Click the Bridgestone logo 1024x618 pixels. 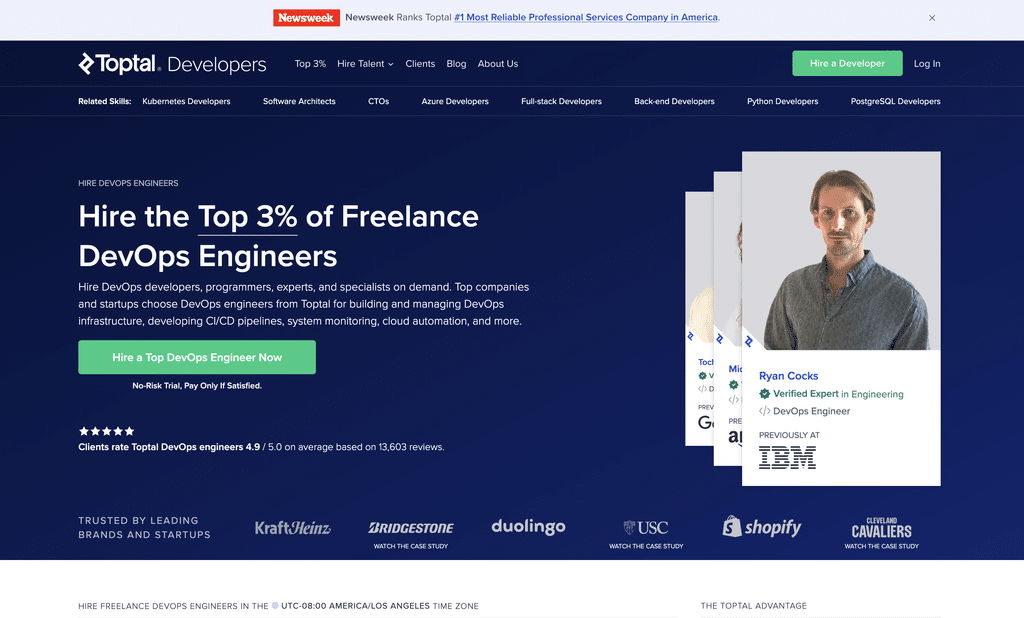tap(411, 527)
